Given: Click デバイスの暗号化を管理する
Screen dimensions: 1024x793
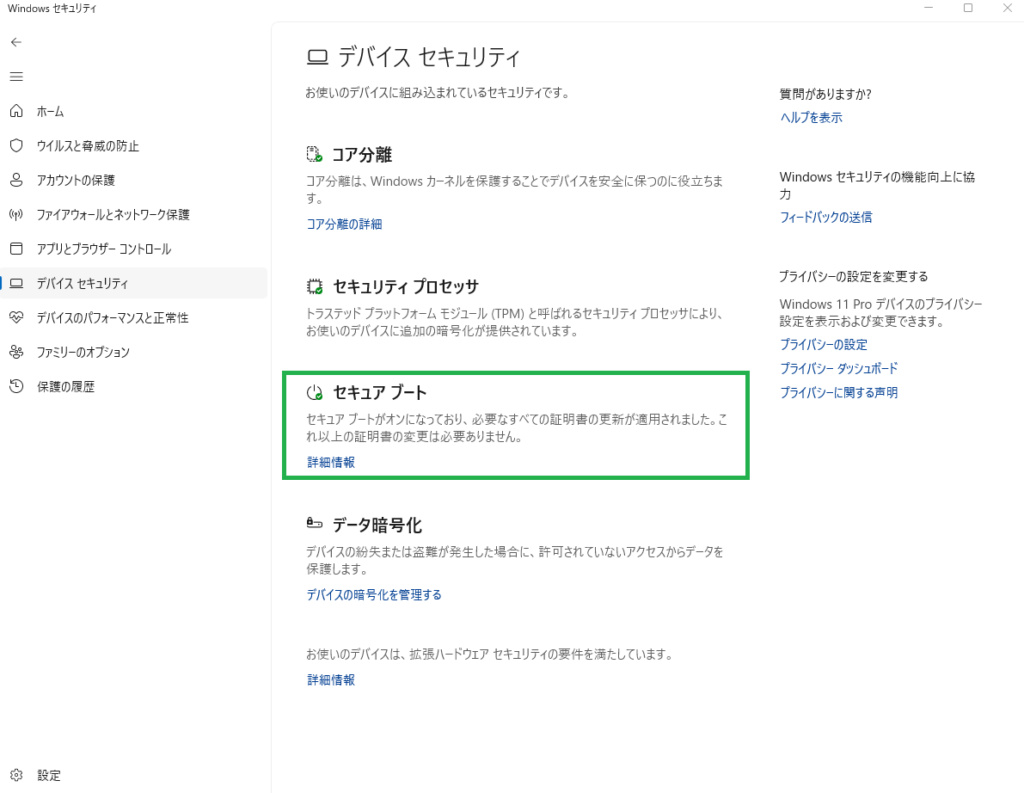Looking at the screenshot, I should point(374,593).
